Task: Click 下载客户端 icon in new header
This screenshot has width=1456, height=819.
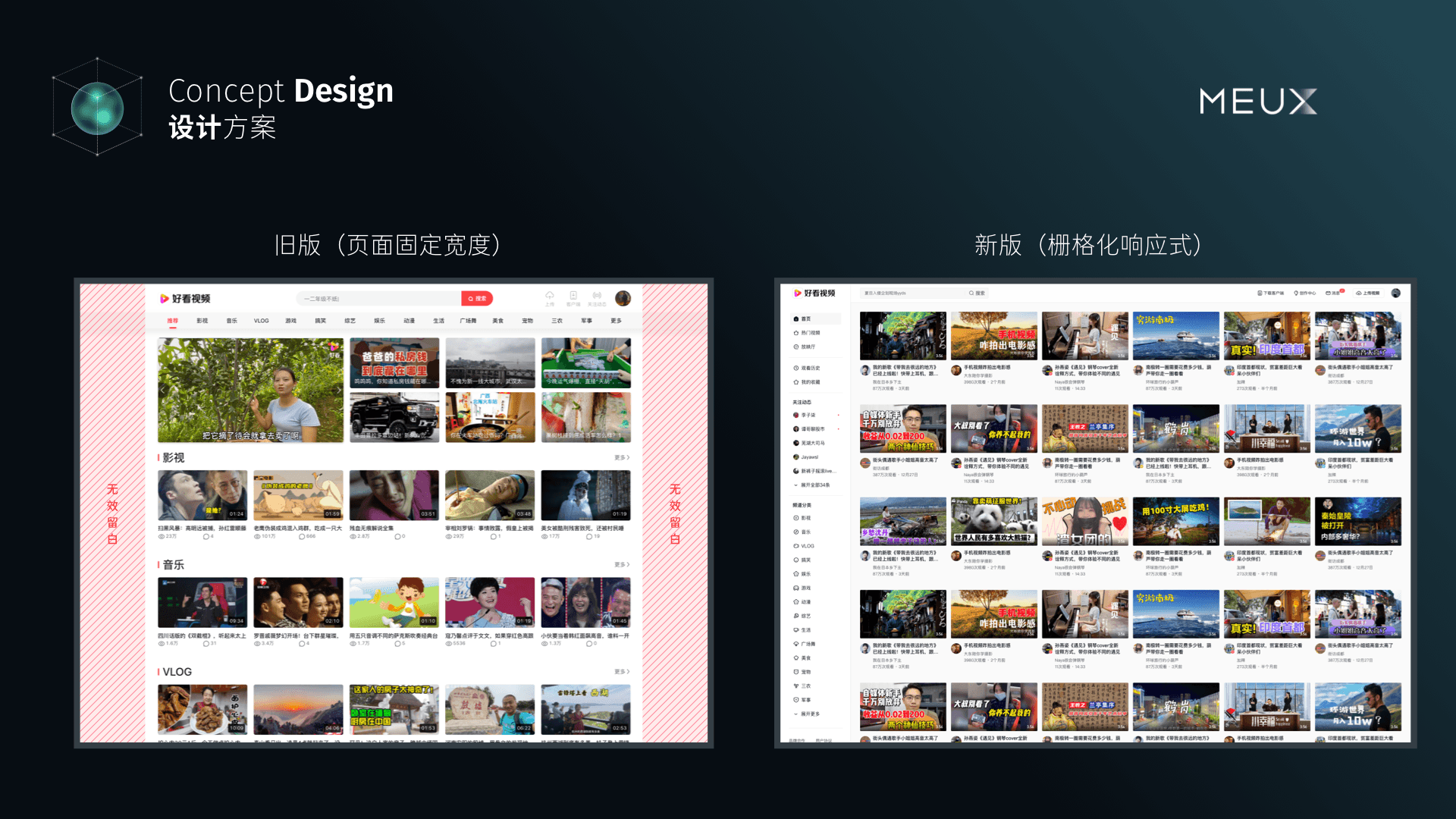Action: [x=1270, y=293]
